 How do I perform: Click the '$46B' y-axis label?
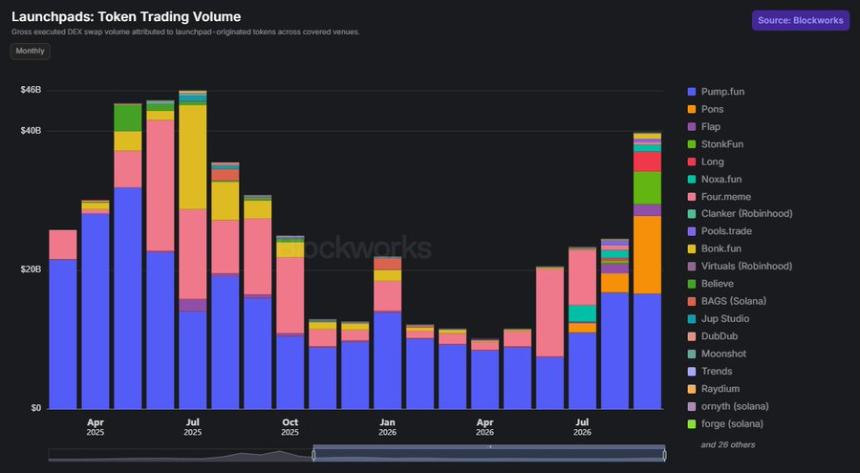point(31,89)
